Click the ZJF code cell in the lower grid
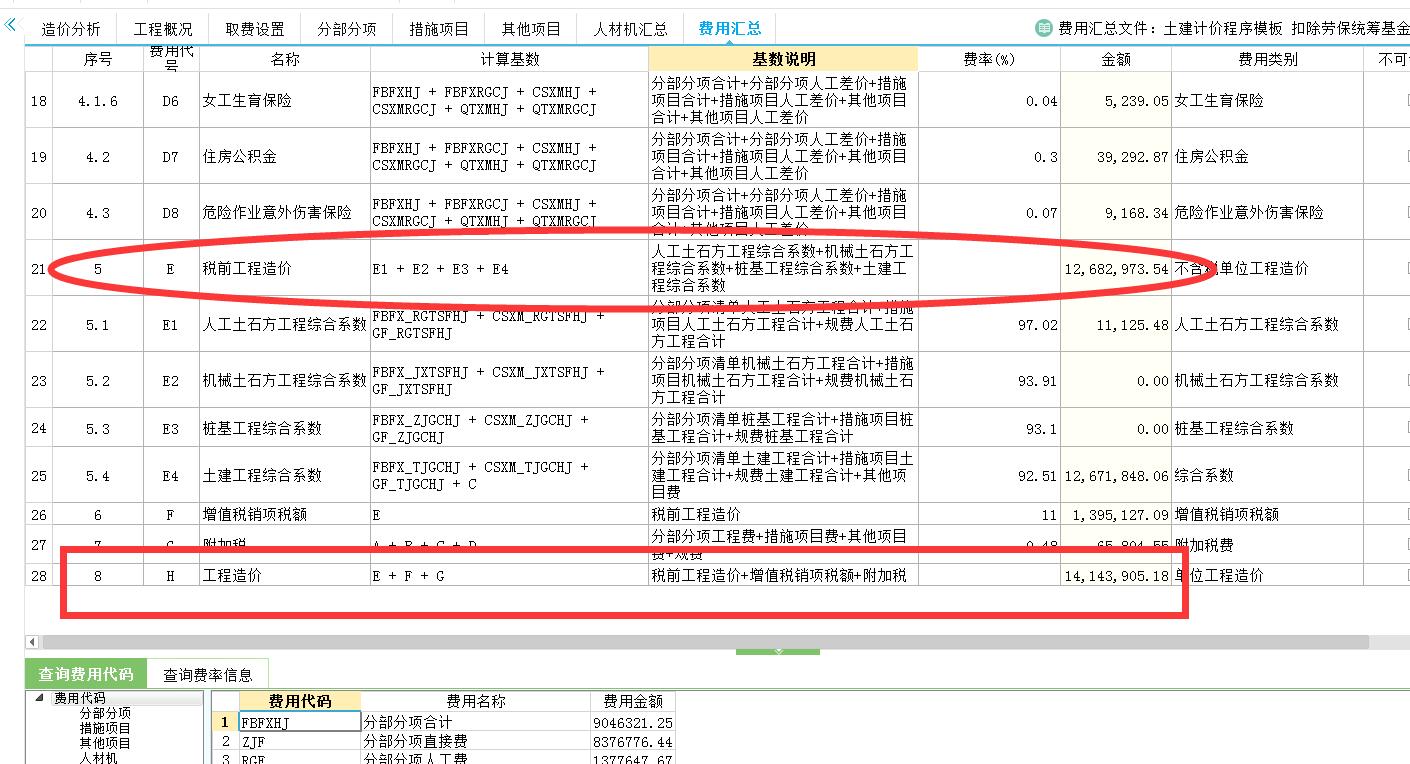Screen dimensions: 1410x764 (299, 741)
